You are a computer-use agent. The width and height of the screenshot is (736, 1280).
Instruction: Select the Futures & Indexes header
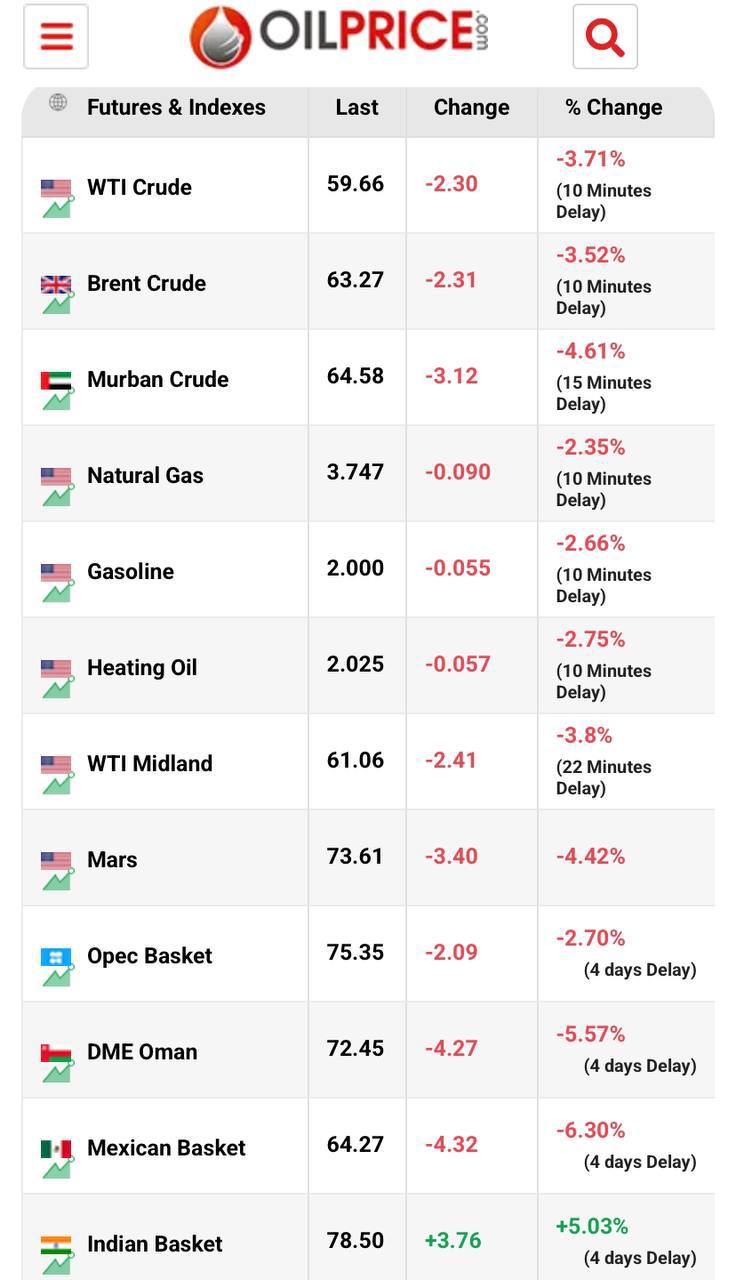pos(176,107)
